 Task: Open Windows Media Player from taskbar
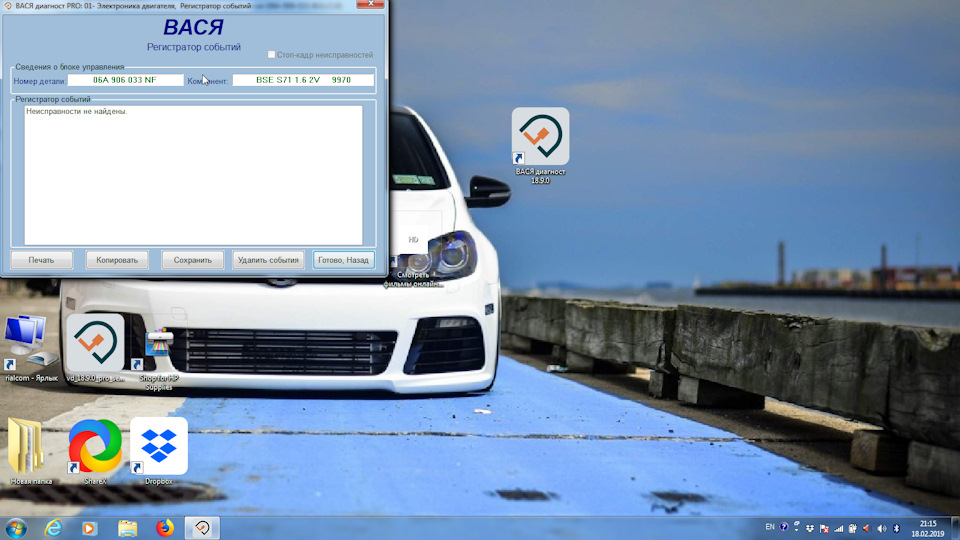89,528
